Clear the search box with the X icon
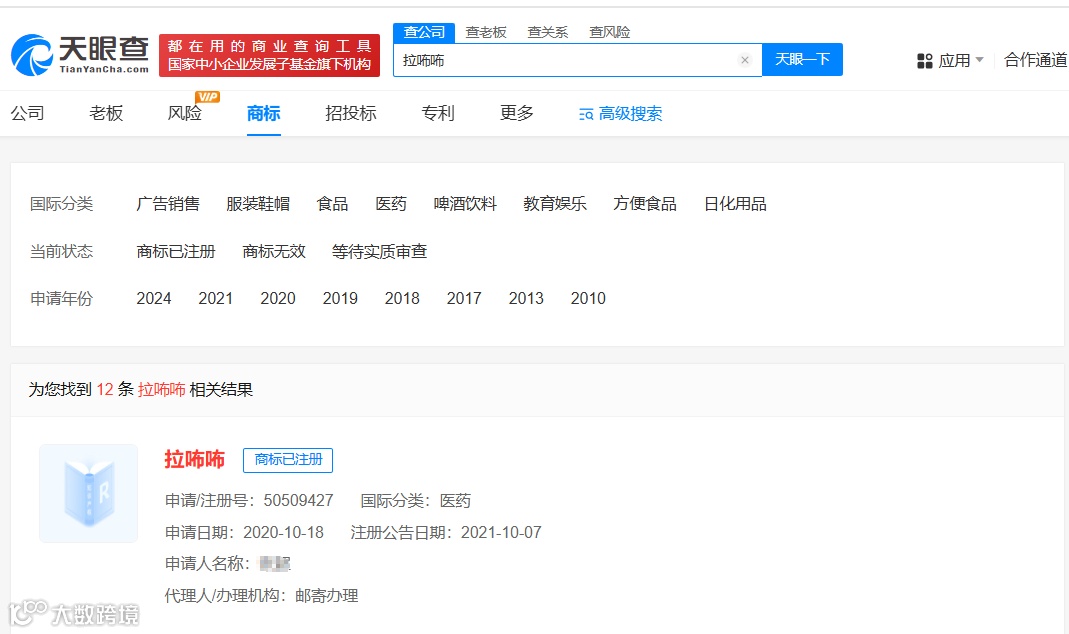This screenshot has height=634, width=1069. click(744, 60)
